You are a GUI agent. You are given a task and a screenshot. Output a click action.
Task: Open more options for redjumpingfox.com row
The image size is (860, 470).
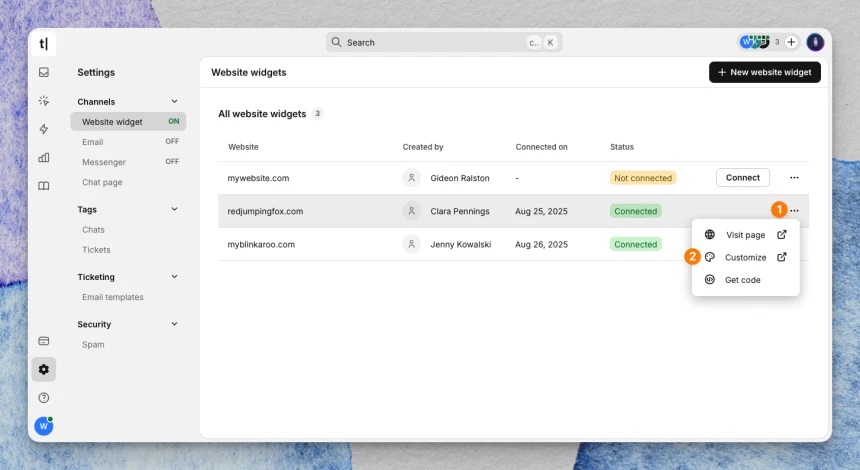point(794,211)
